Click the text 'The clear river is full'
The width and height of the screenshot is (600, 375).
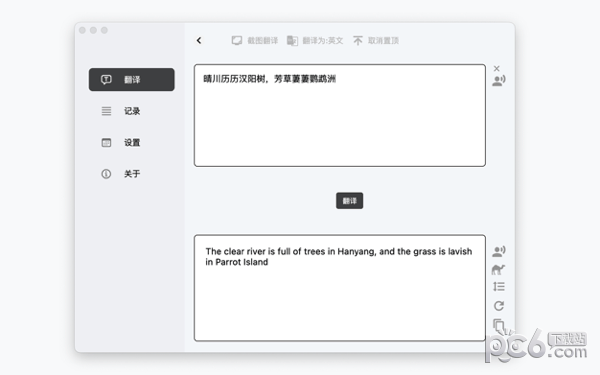click(248, 251)
